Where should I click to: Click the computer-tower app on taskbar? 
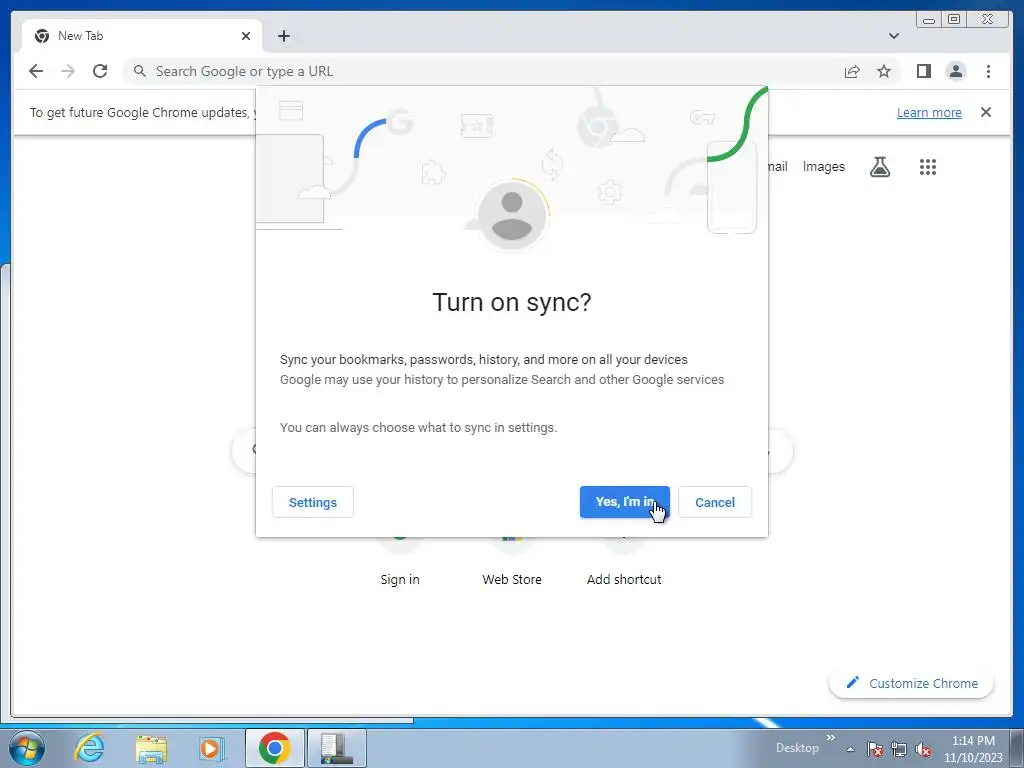(336, 748)
